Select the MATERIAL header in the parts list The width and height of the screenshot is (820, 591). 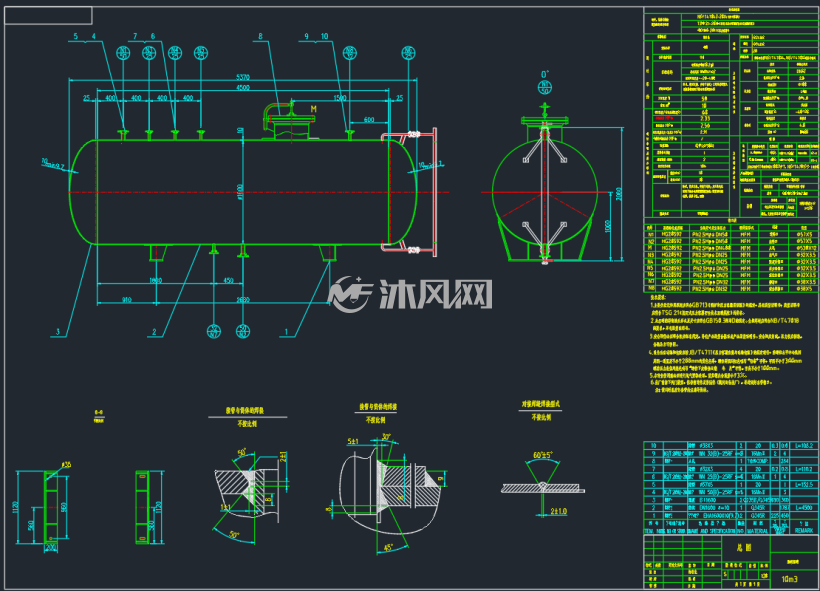tap(757, 531)
